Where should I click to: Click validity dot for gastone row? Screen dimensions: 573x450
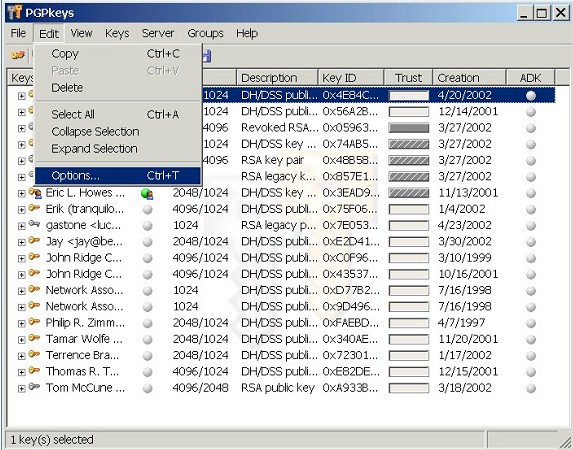(x=147, y=226)
